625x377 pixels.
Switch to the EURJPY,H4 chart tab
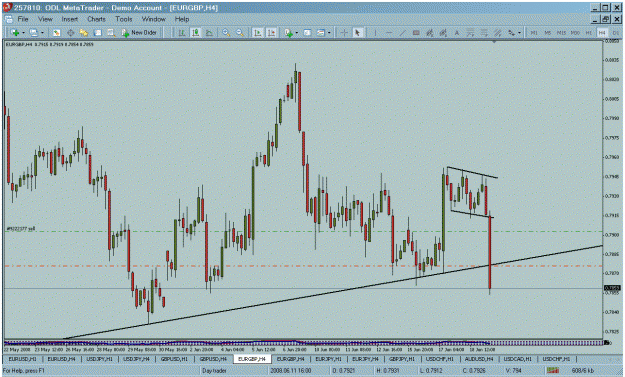(366, 359)
